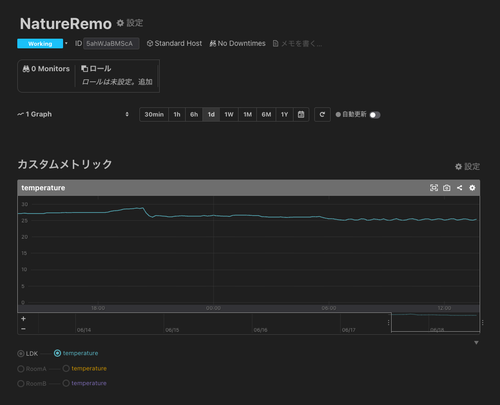Click the minus zoom-out button on timeline

[23, 329]
